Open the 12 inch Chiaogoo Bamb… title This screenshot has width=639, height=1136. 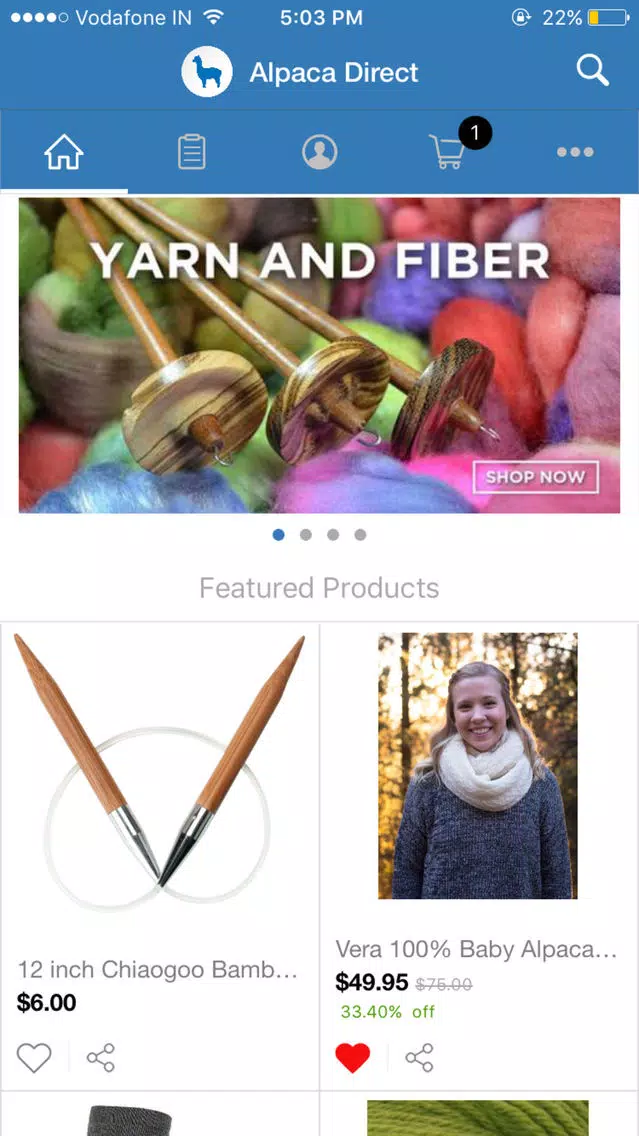tap(157, 969)
